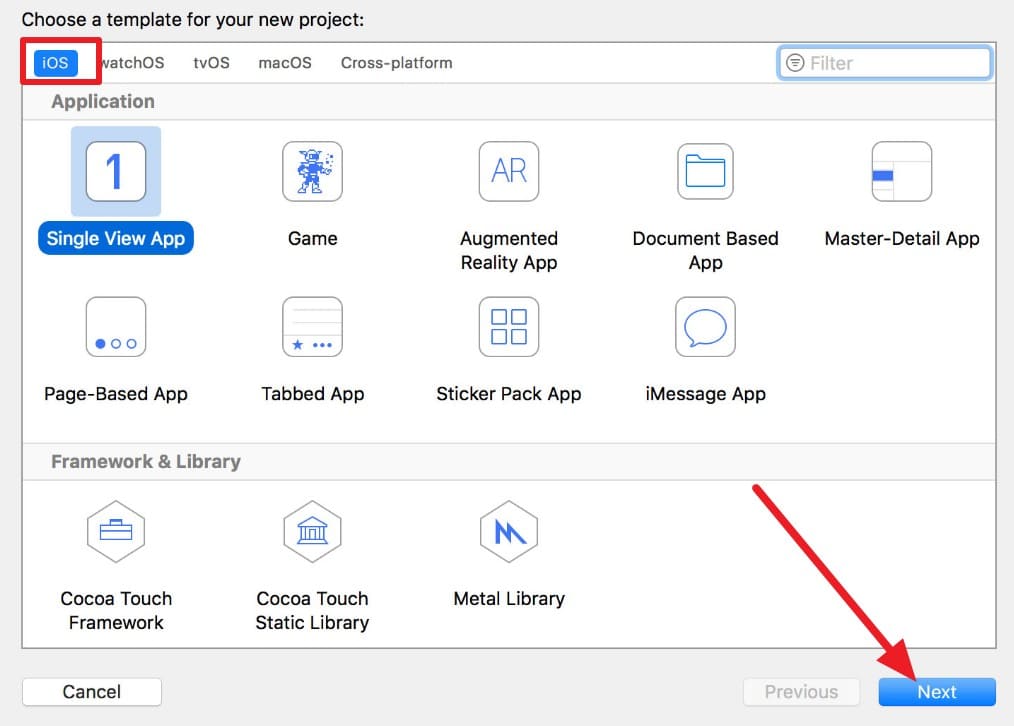
Task: Show the macOS templates tab
Action: click(285, 63)
